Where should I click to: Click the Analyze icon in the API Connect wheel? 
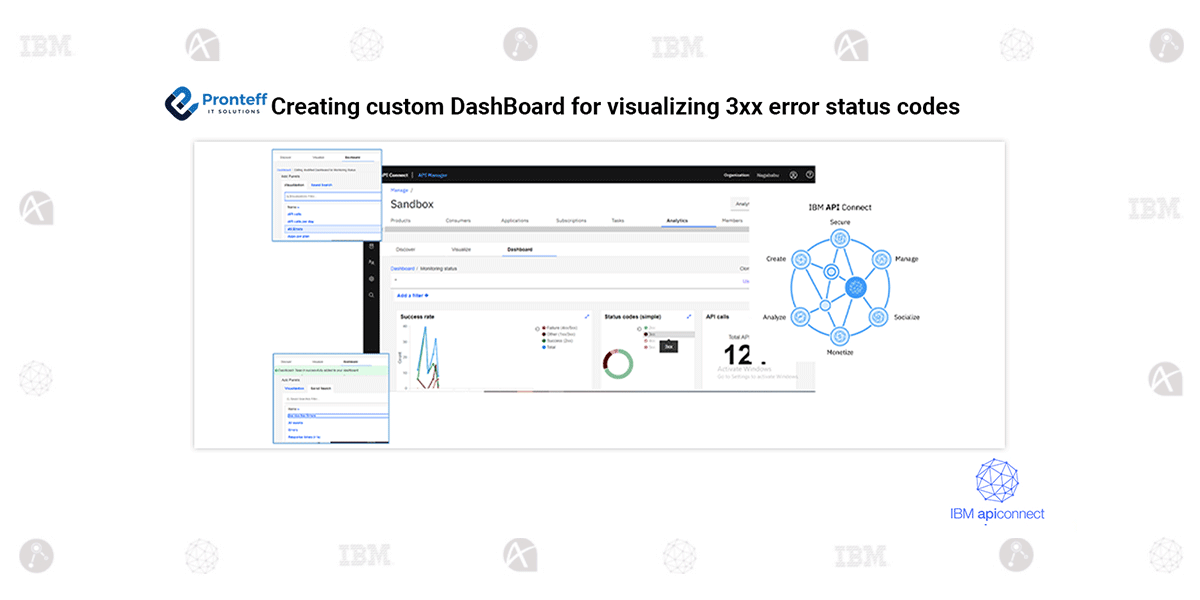pos(800,317)
